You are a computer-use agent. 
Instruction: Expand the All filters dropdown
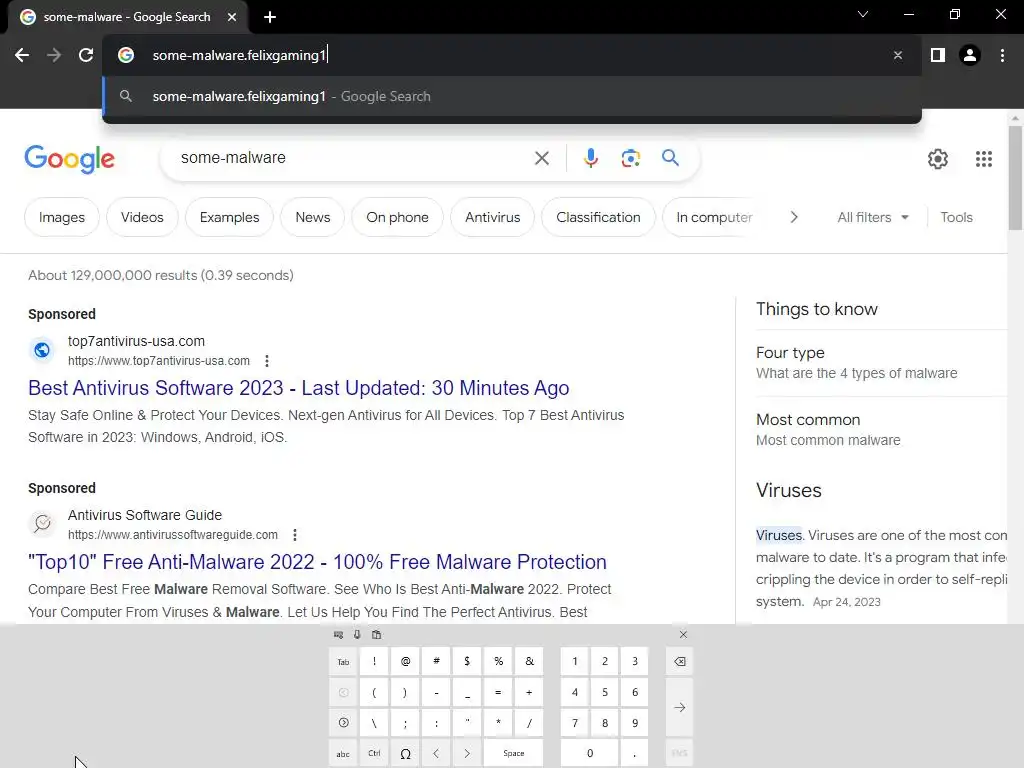(872, 217)
